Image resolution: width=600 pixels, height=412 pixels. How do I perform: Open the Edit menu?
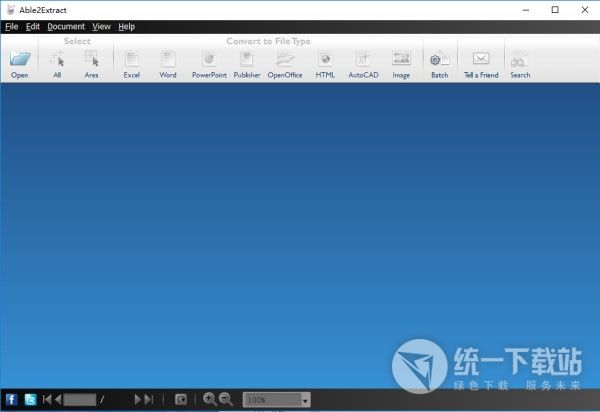[33, 26]
